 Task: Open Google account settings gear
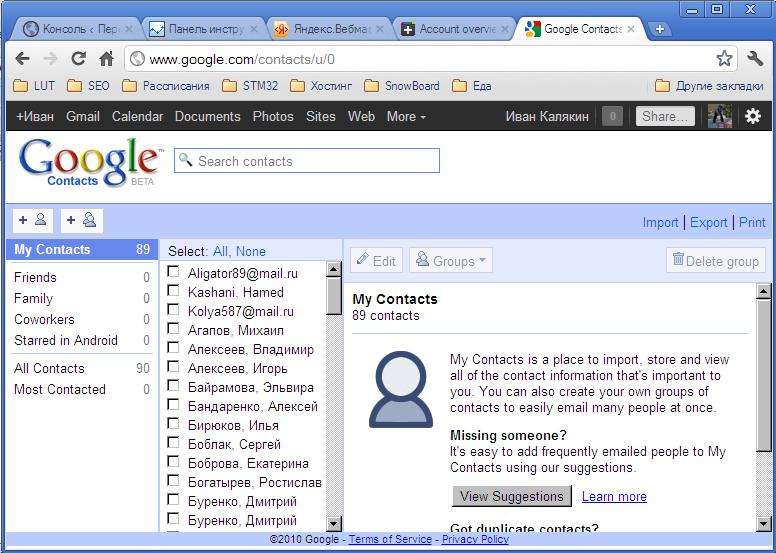point(753,116)
